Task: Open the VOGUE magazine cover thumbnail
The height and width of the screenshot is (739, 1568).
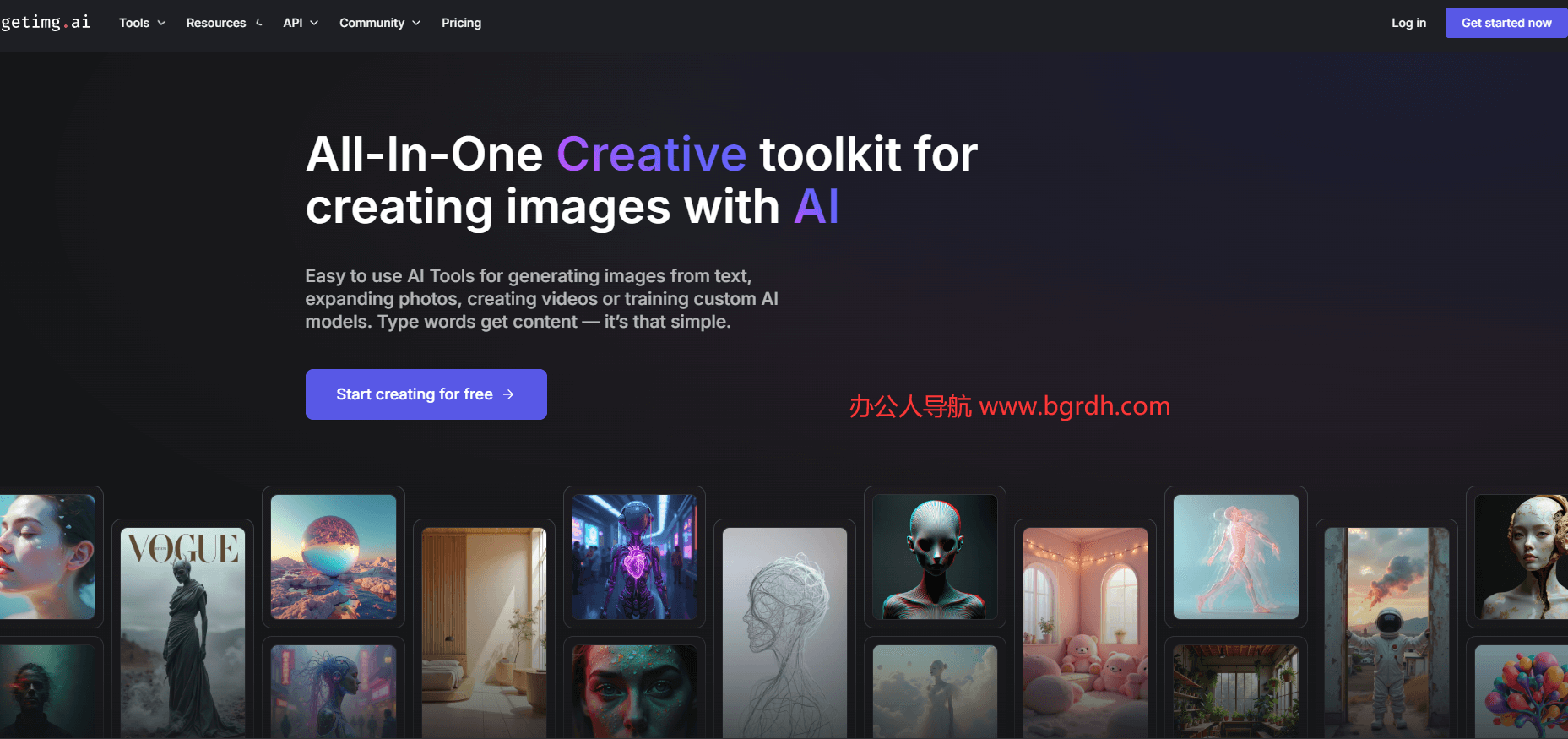Action: (x=182, y=629)
